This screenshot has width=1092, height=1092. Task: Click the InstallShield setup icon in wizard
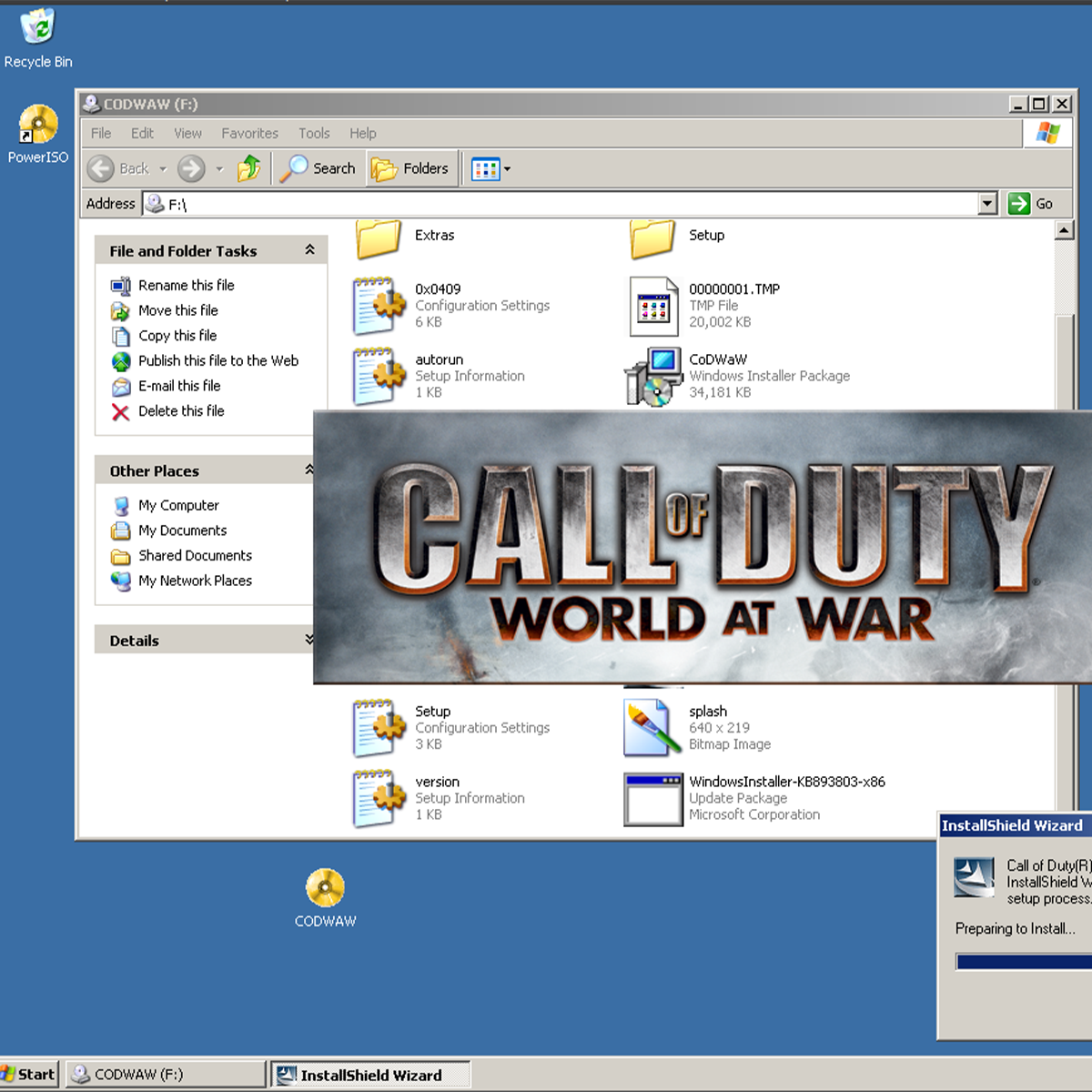click(x=974, y=877)
